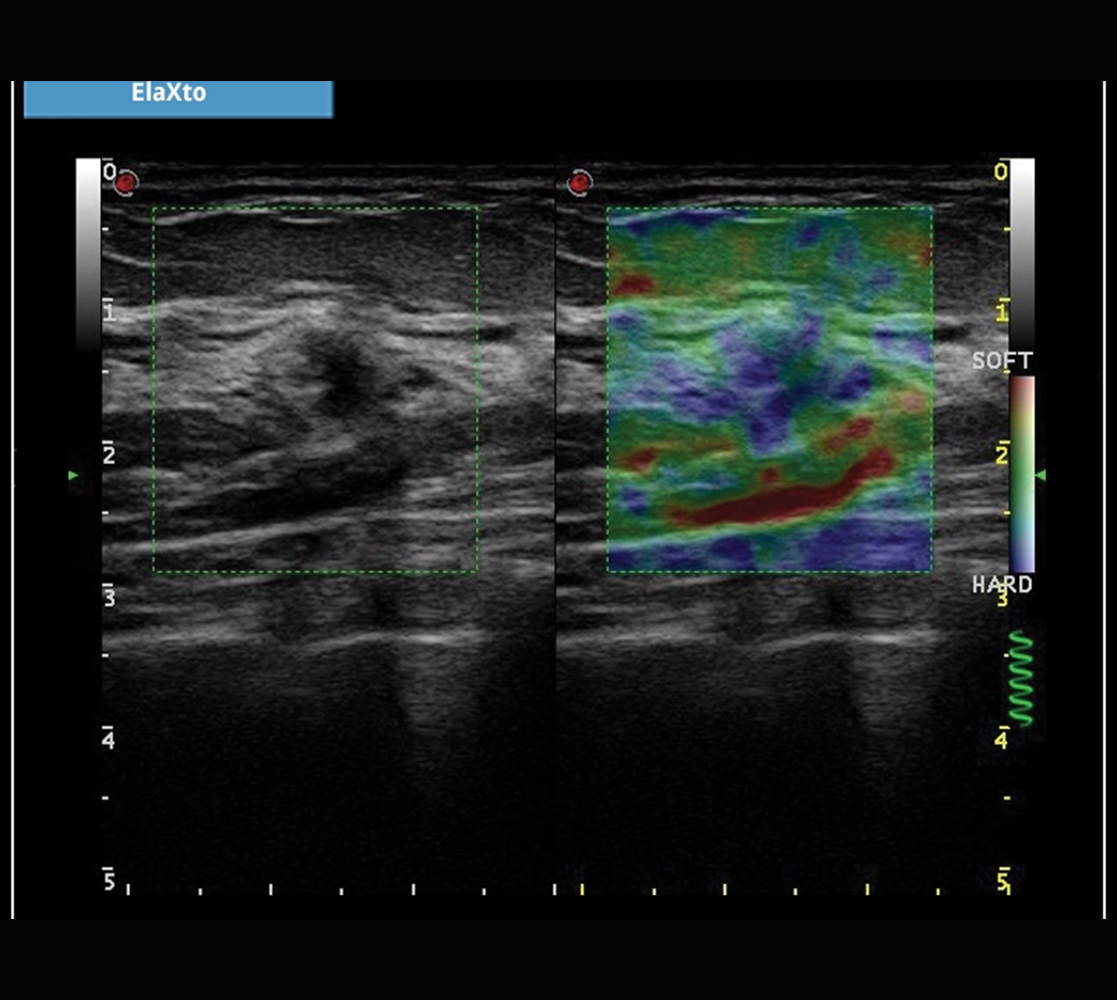Click the white depth label 5 on the left scale
This screenshot has width=1117, height=1000.
(x=109, y=882)
